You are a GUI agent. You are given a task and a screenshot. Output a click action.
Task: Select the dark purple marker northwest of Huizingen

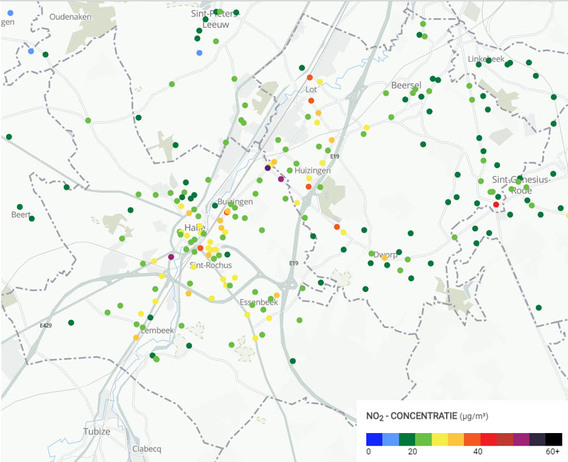268,168
